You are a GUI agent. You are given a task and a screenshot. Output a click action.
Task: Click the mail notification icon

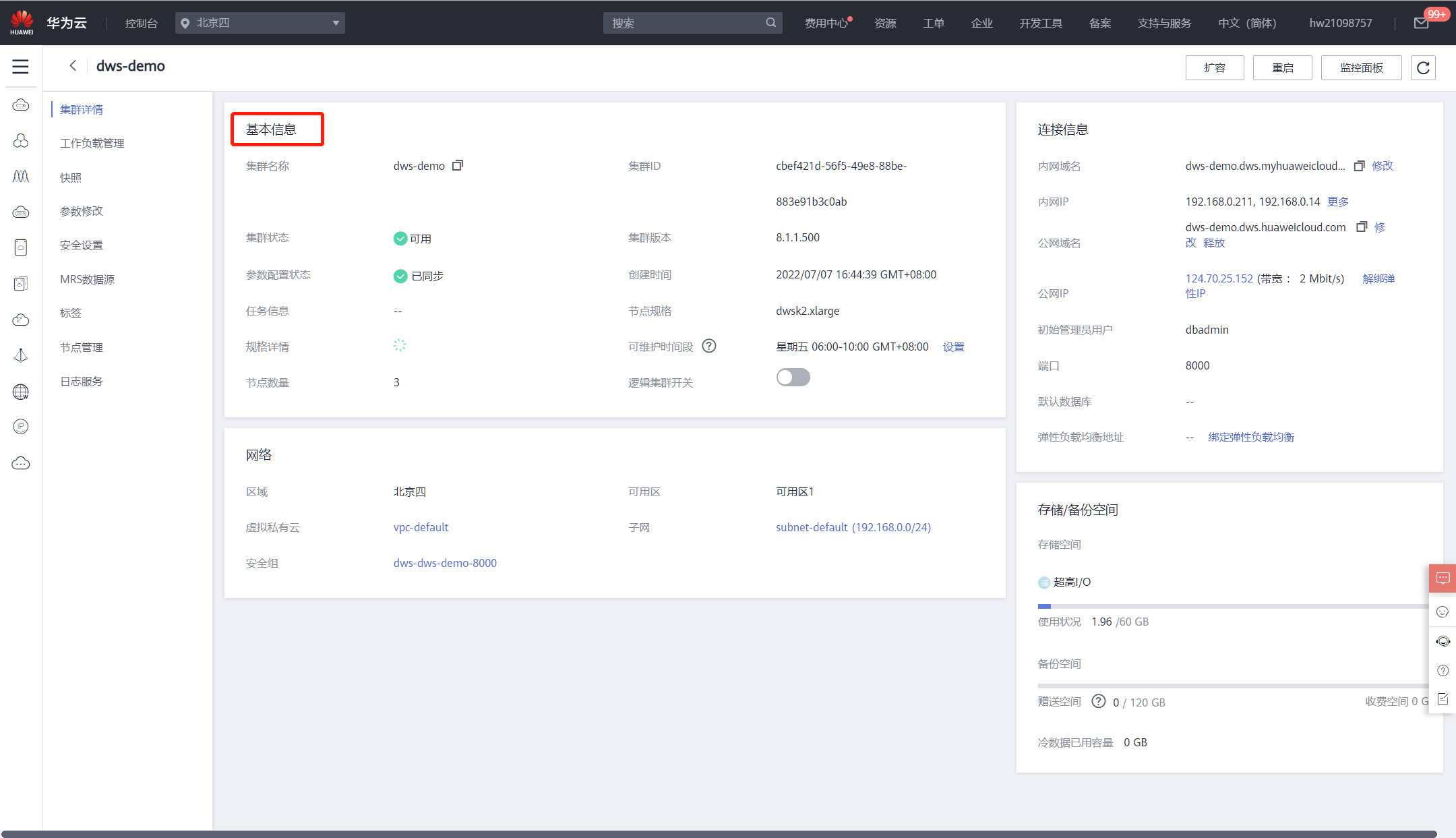pos(1421,24)
